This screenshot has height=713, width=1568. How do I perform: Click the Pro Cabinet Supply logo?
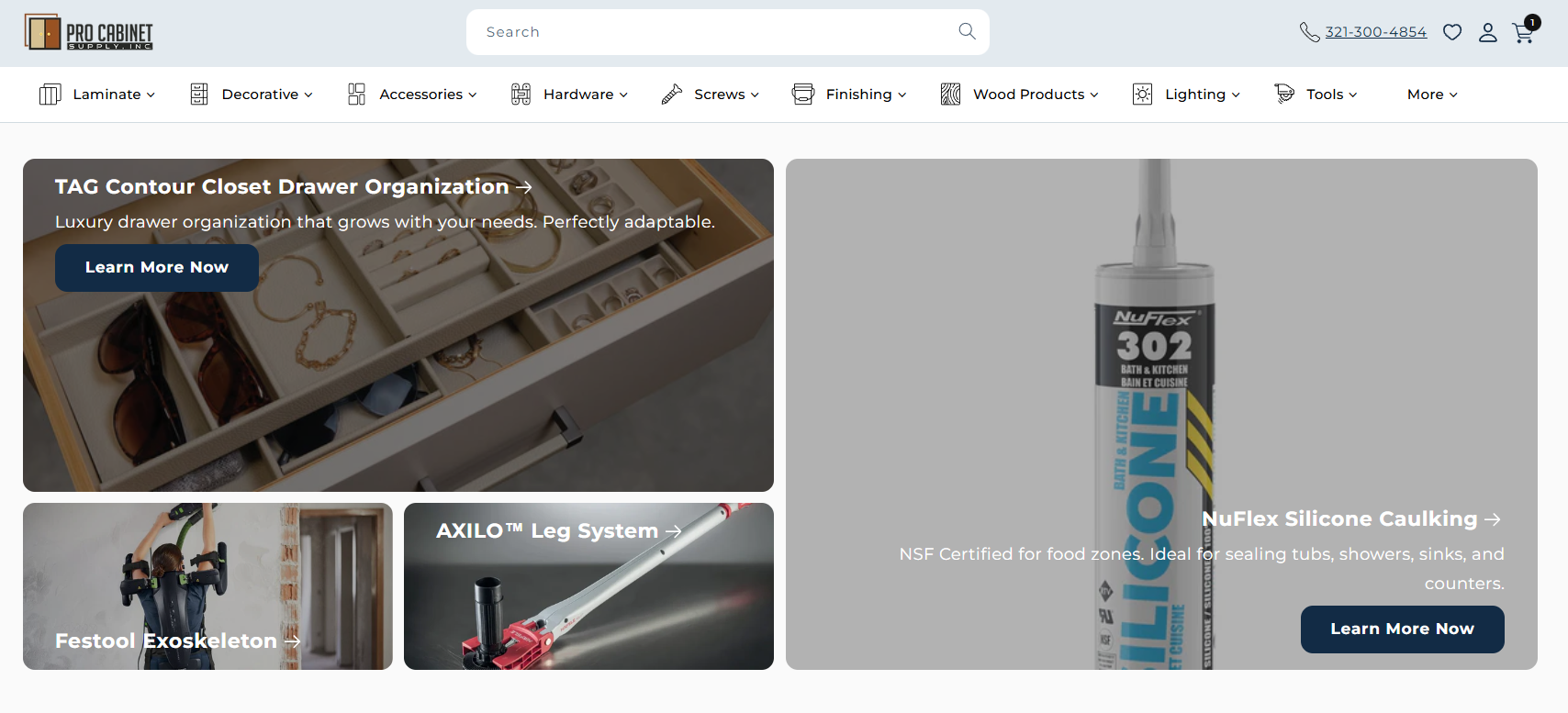(x=89, y=33)
